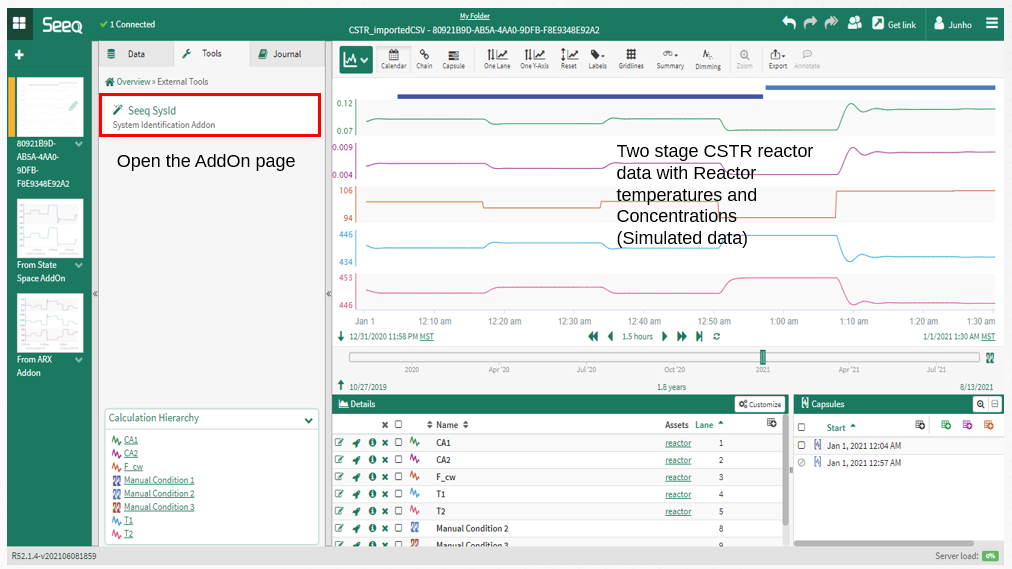Image resolution: width=1012 pixels, height=569 pixels.
Task: Click the Reset axis icon
Action: (568, 59)
